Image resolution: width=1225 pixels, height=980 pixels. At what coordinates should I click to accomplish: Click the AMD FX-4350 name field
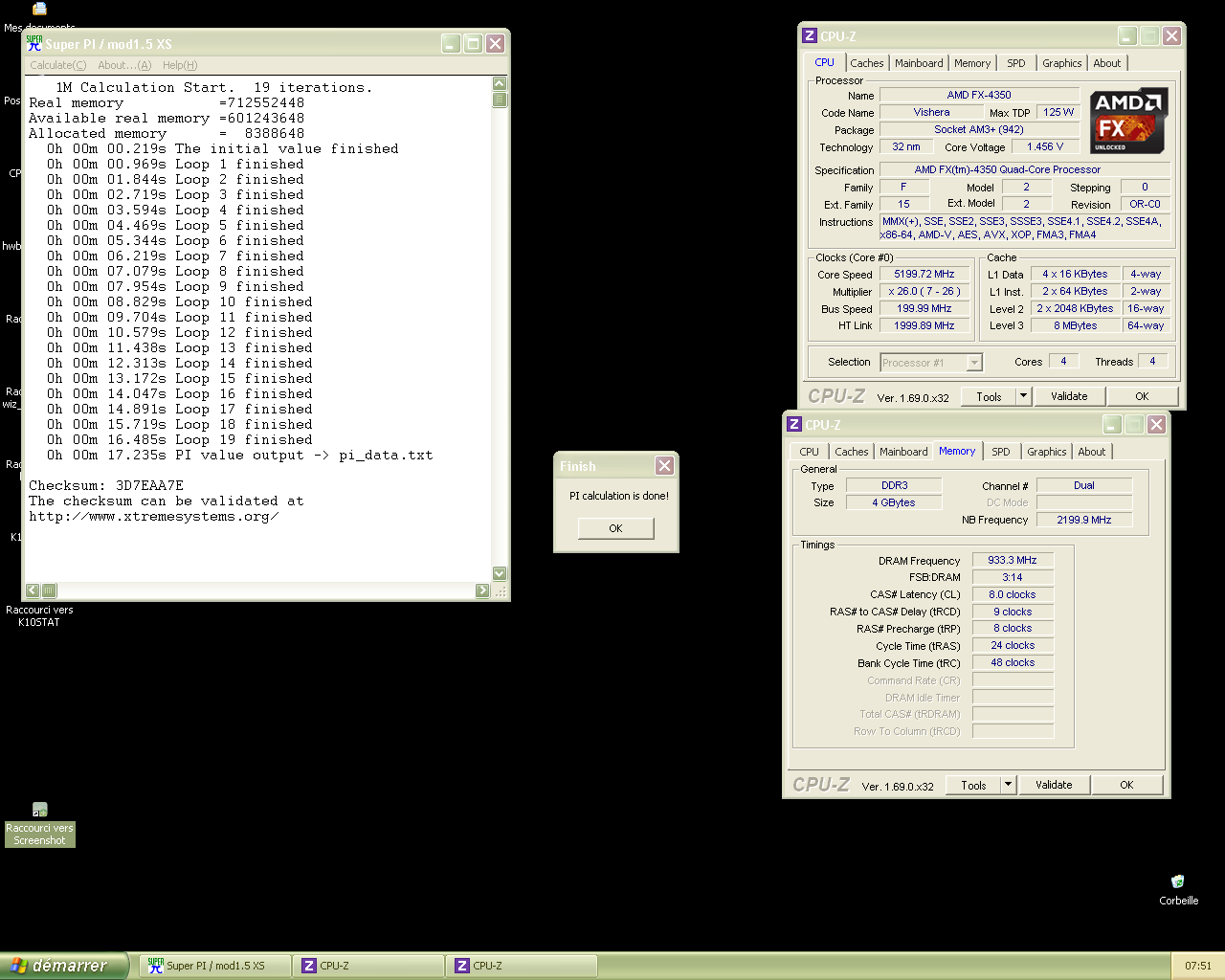979,95
